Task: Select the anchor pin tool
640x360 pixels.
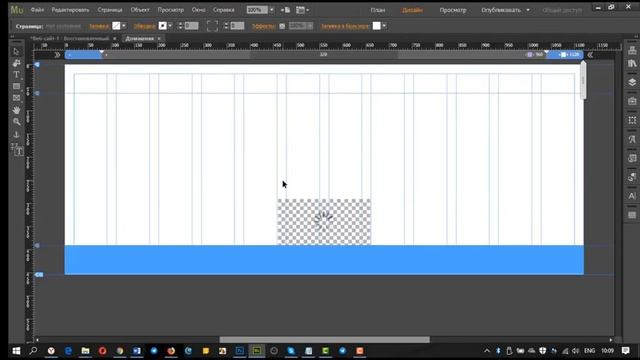Action: 16,134
